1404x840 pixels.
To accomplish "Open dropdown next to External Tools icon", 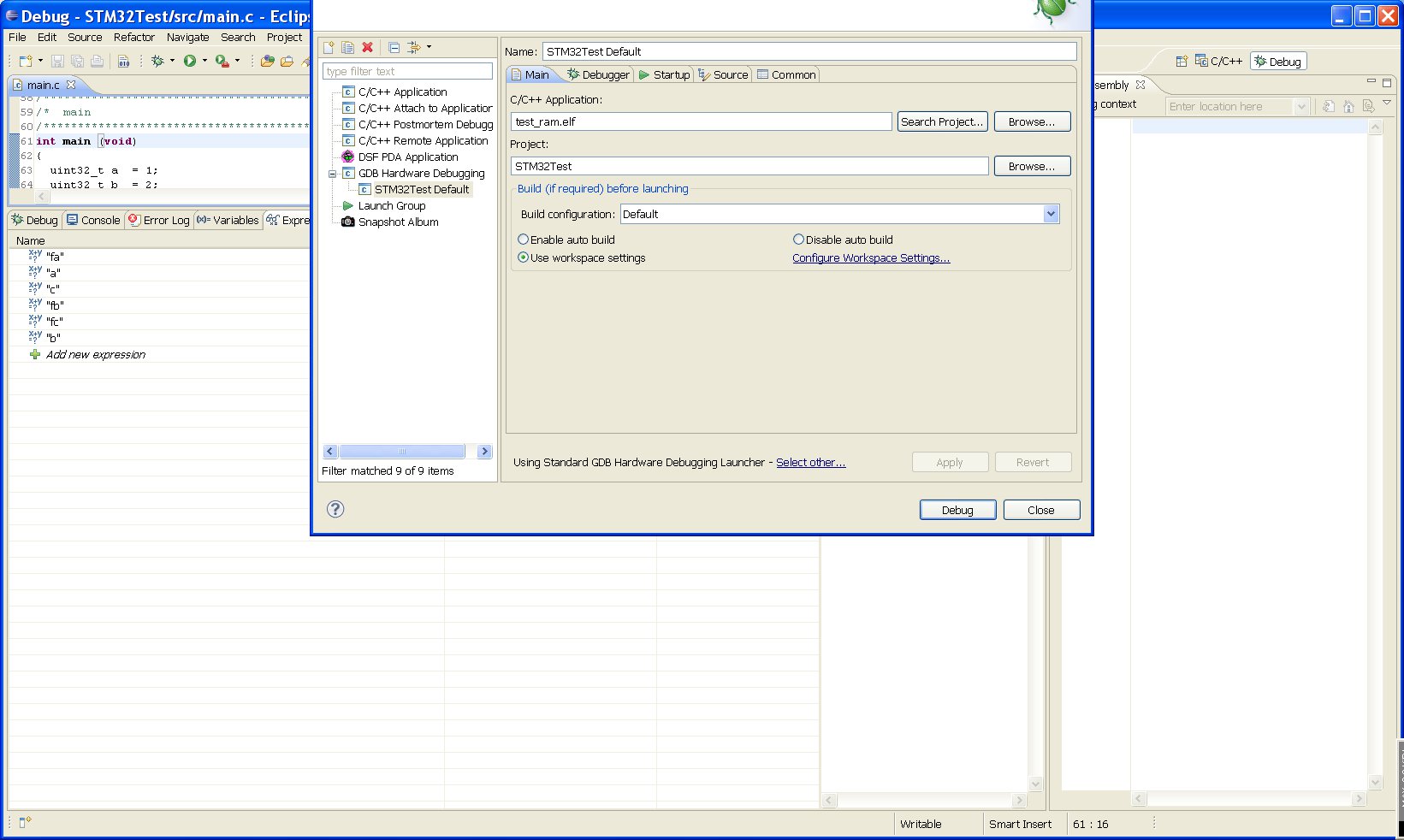I will 237,61.
